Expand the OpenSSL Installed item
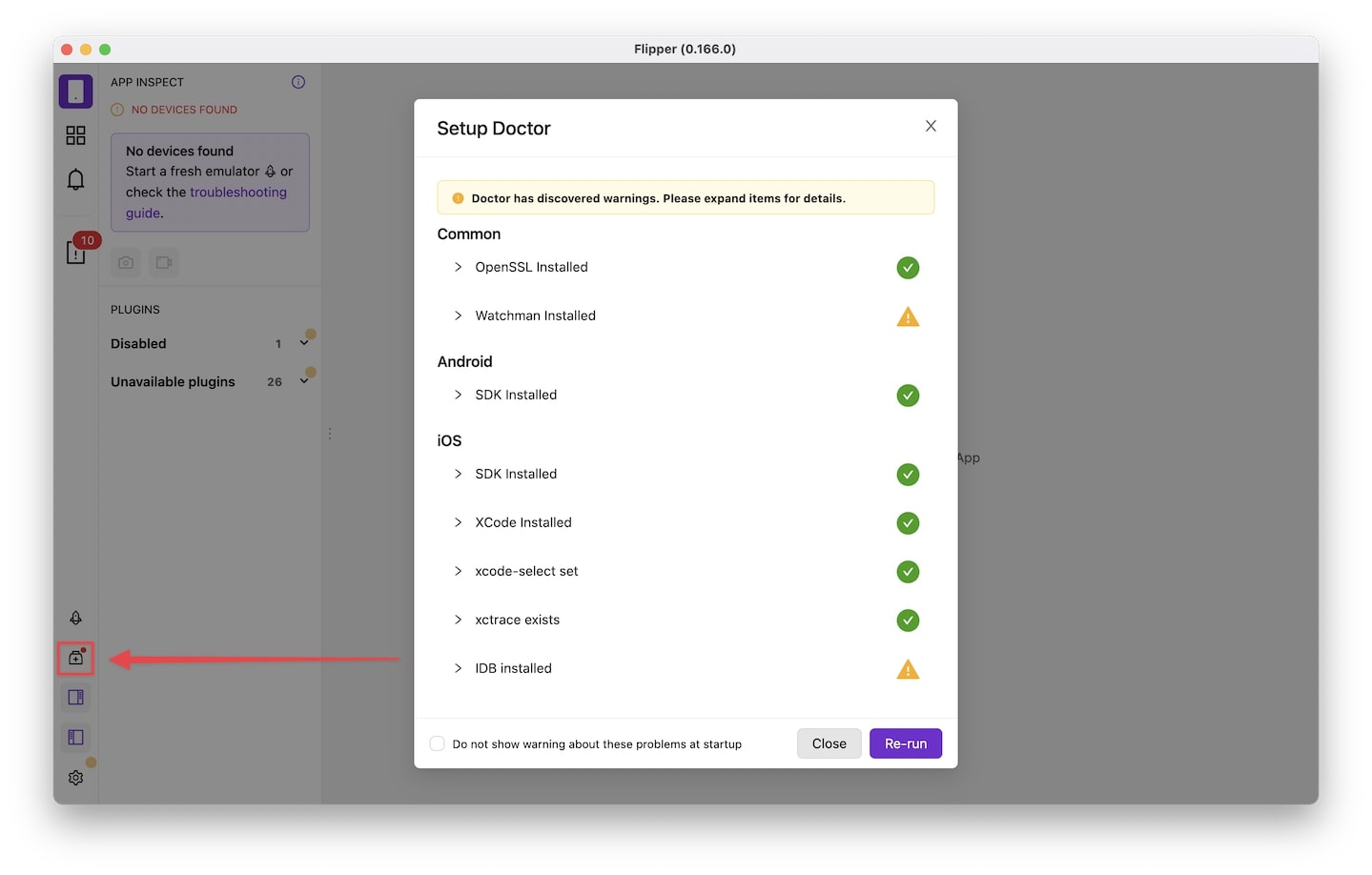The width and height of the screenshot is (1372, 875). click(x=458, y=267)
